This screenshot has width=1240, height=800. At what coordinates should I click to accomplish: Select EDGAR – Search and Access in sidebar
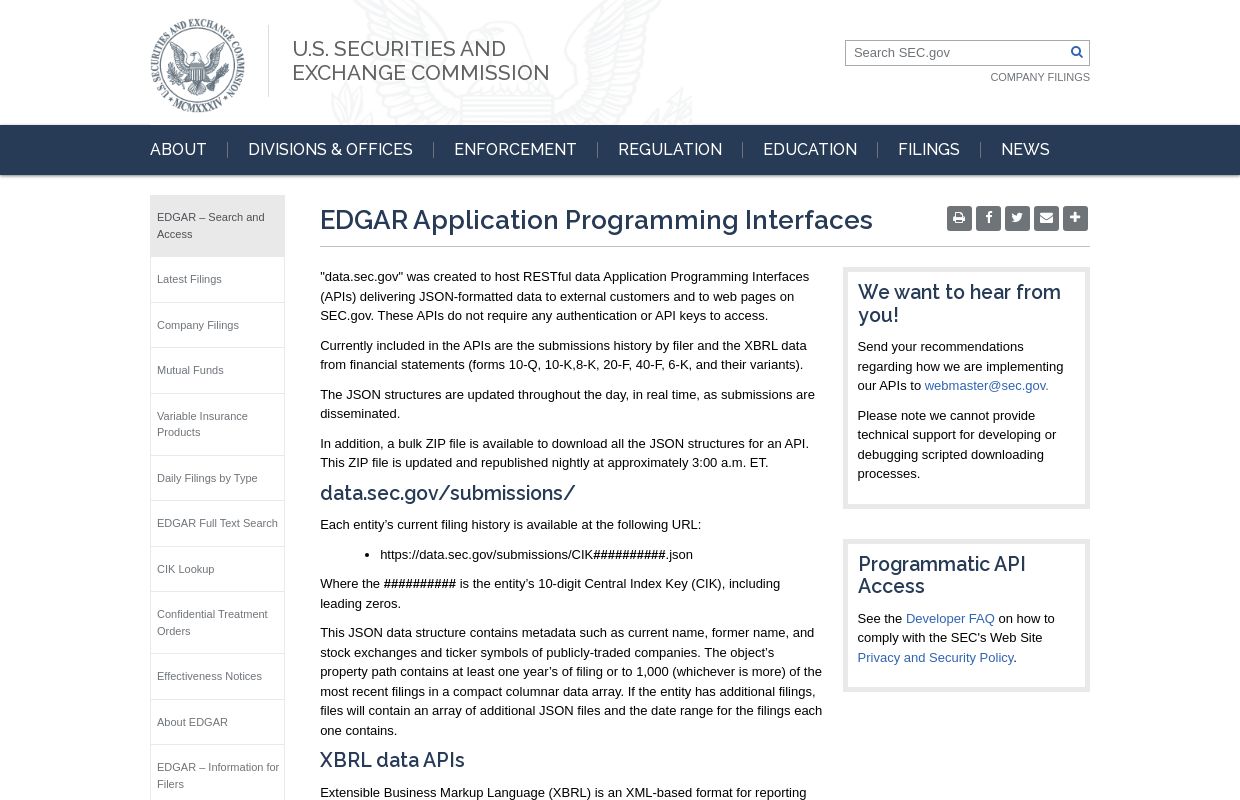coord(217,226)
